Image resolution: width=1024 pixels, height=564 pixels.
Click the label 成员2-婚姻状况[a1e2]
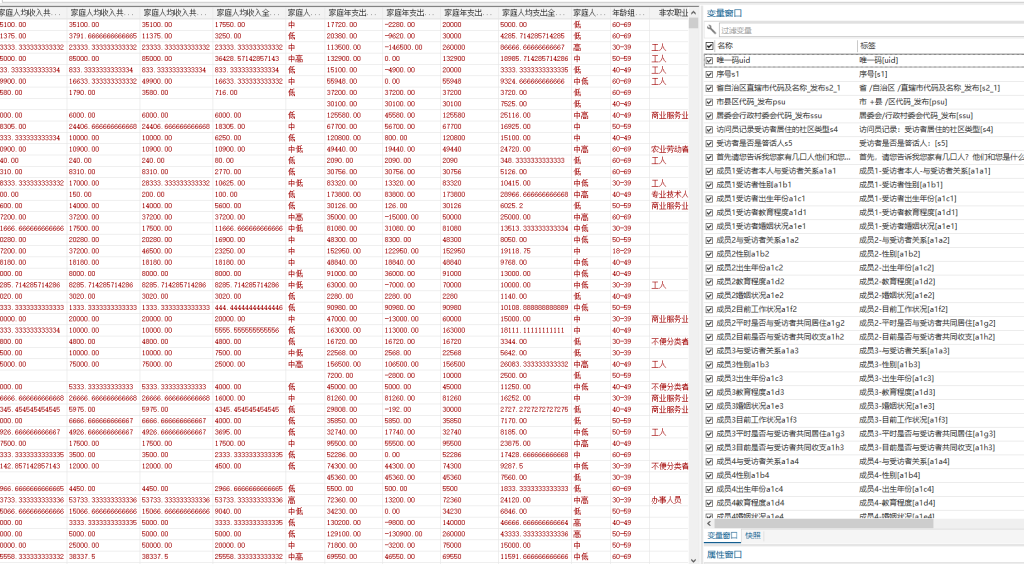(897, 296)
